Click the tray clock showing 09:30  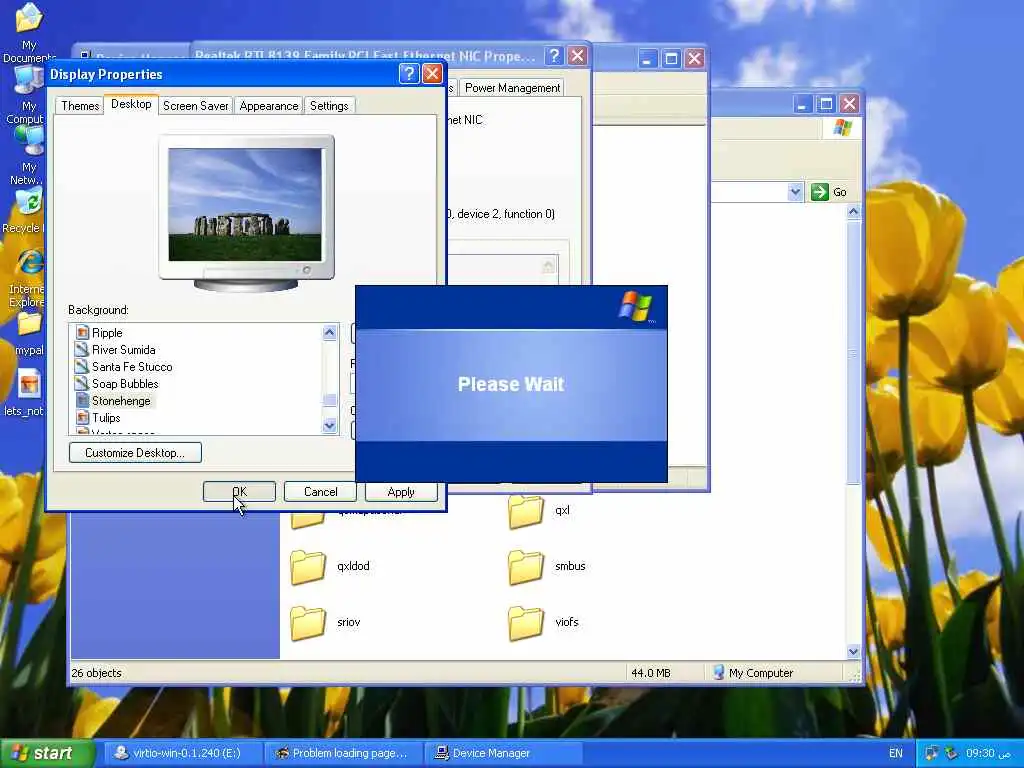989,753
